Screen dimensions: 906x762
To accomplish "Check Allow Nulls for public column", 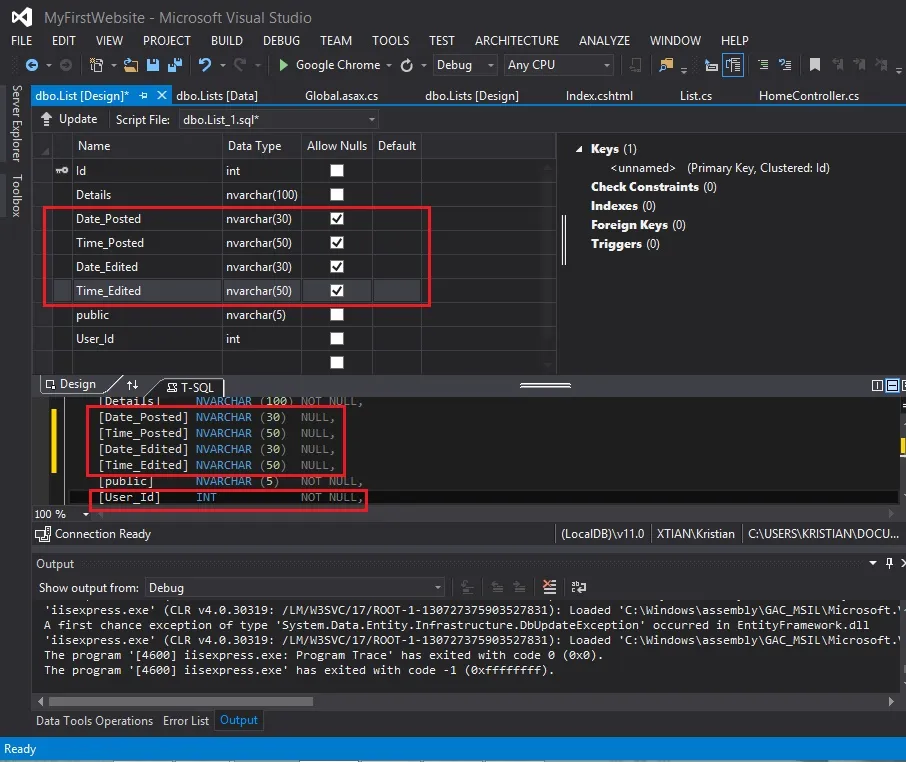I will coord(337,314).
